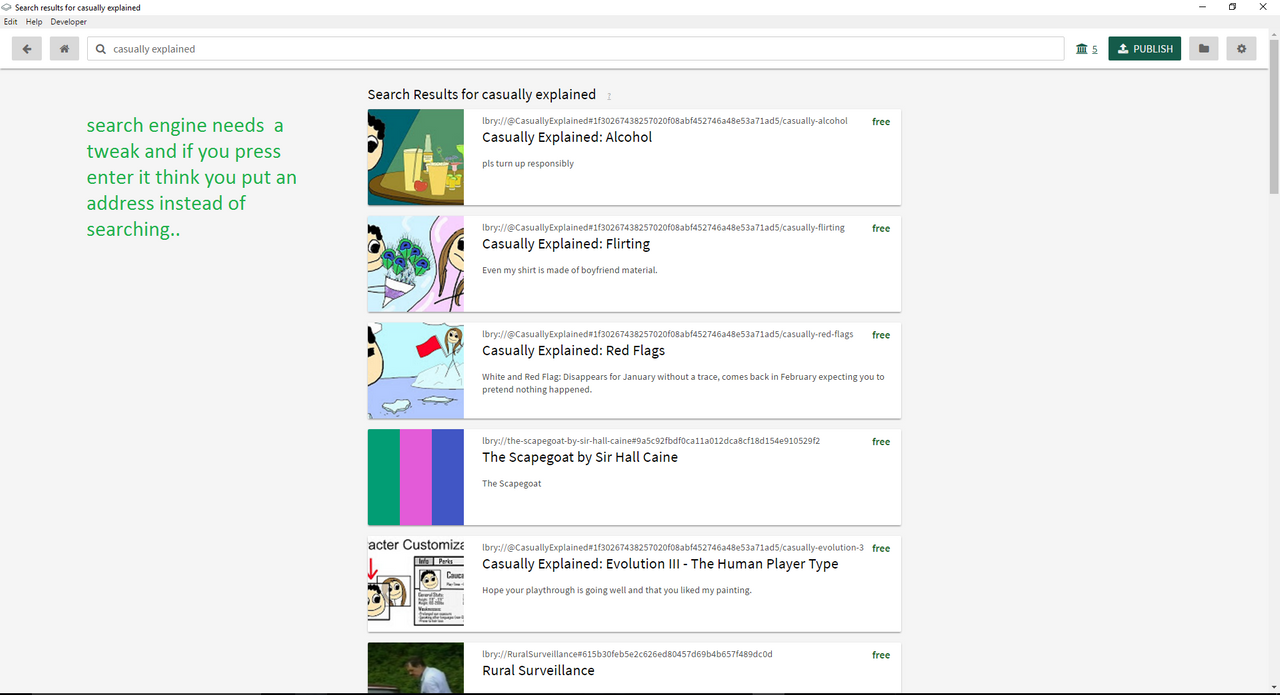Image resolution: width=1280 pixels, height=695 pixels.
Task: Click The Scapegoat colored stripes thumbnail
Action: point(416,477)
